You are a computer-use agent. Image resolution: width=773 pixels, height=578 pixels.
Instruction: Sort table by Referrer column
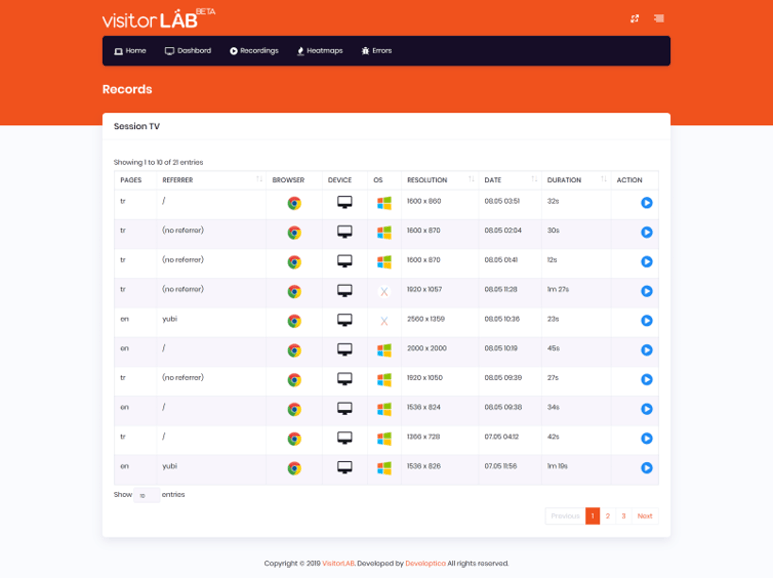tap(259, 180)
